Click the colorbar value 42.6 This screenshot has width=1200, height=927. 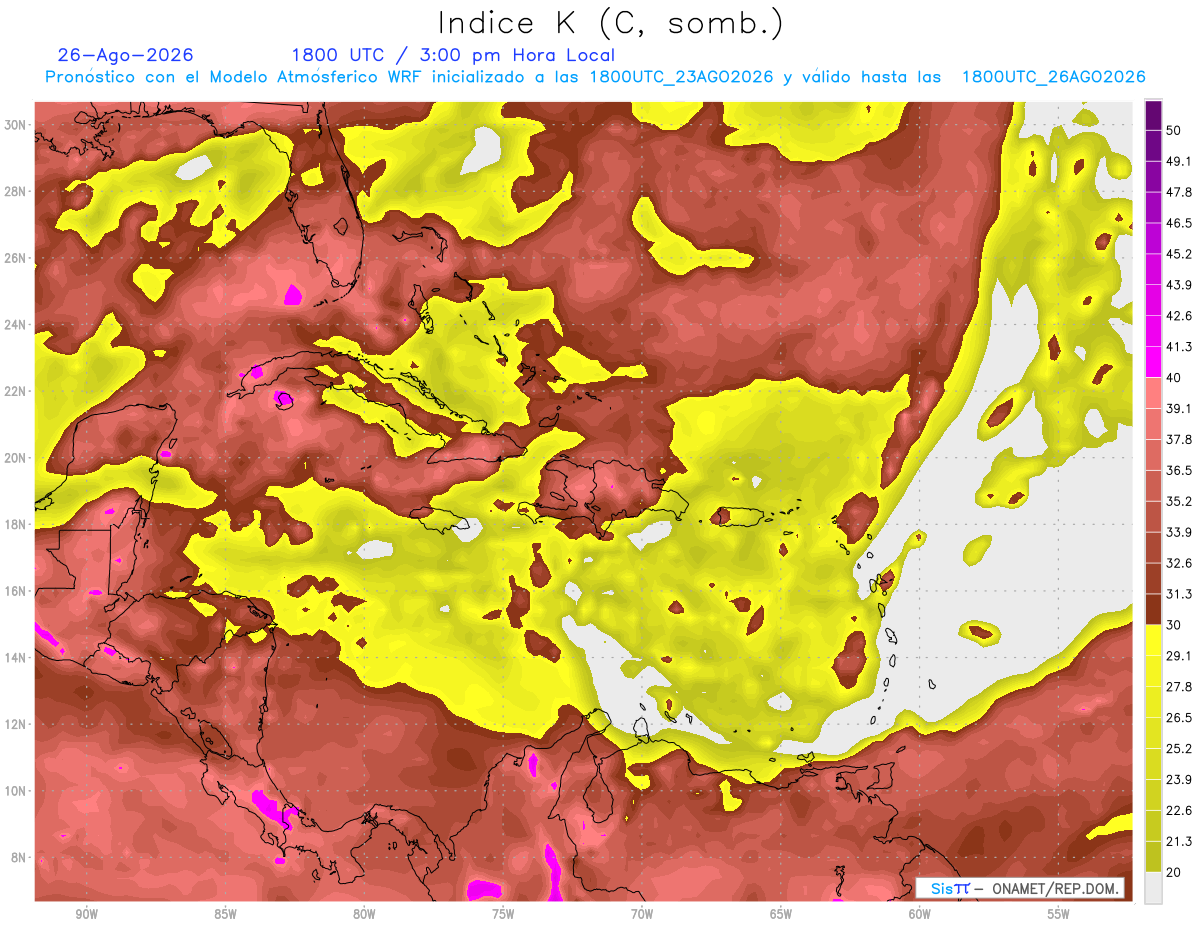1180,316
